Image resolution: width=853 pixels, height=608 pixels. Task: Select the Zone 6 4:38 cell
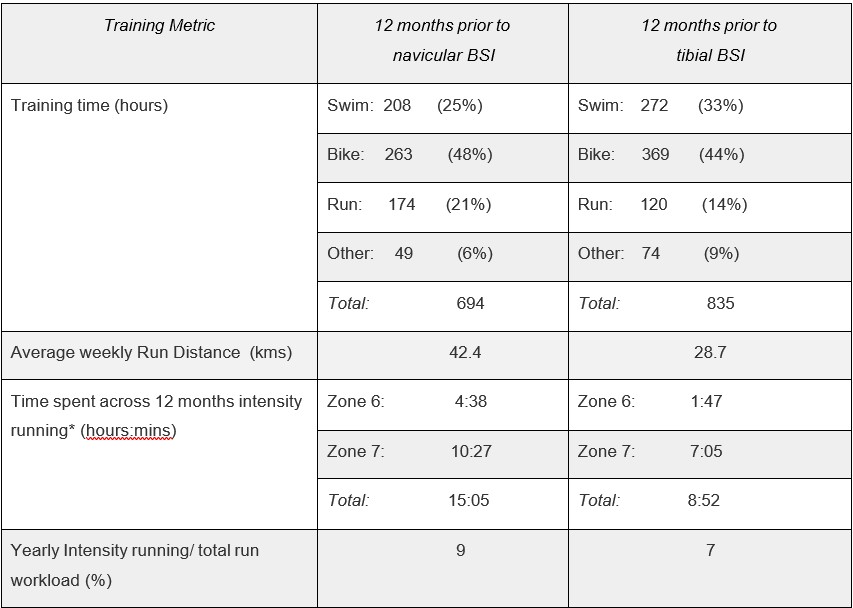click(443, 405)
